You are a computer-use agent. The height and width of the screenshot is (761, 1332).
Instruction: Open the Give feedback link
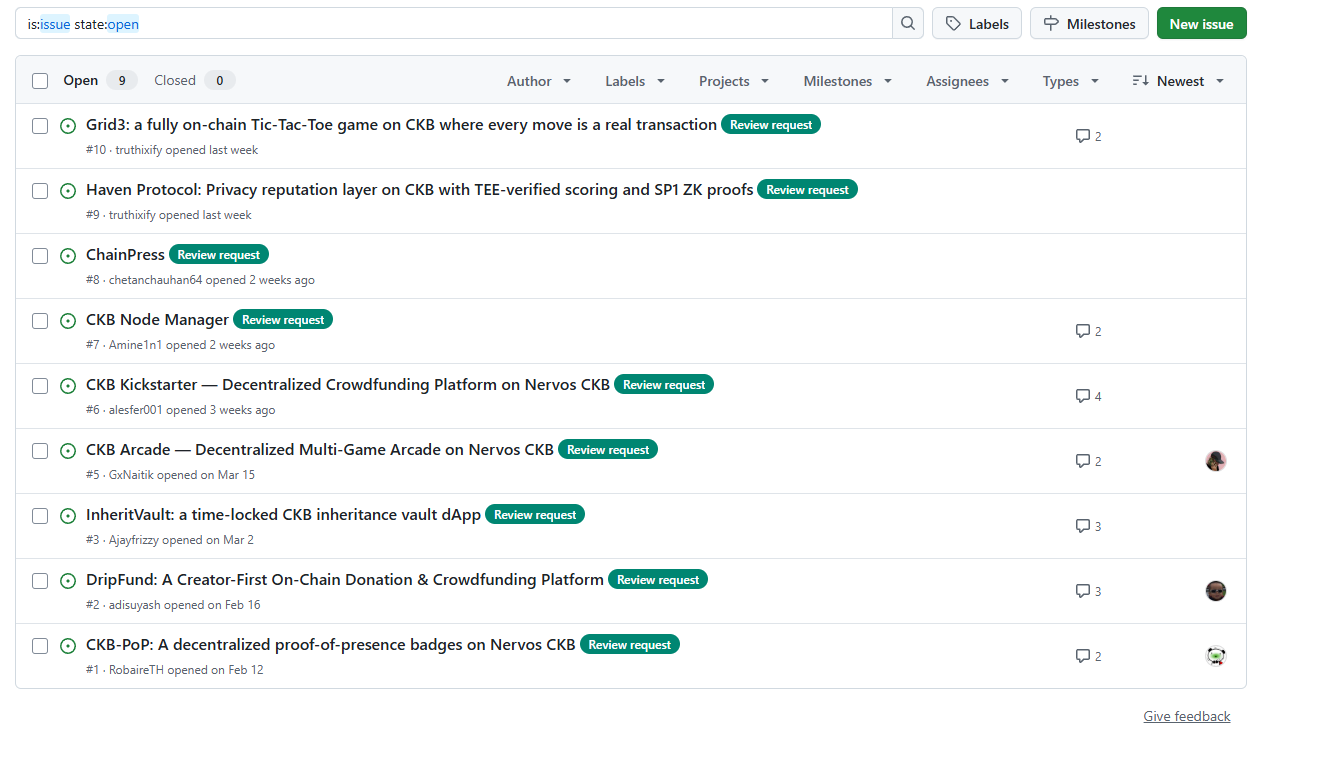click(1186, 716)
